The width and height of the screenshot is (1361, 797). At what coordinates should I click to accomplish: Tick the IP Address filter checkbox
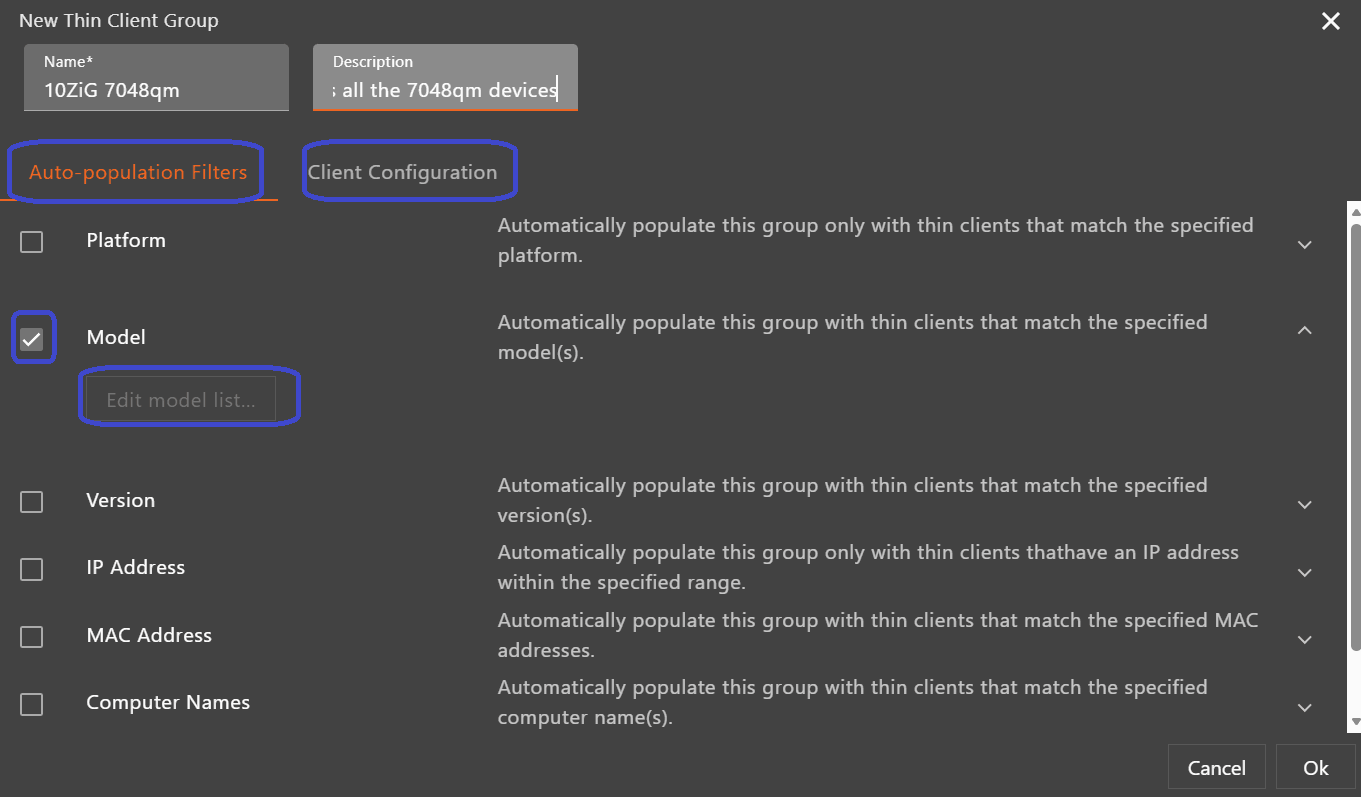(32, 569)
